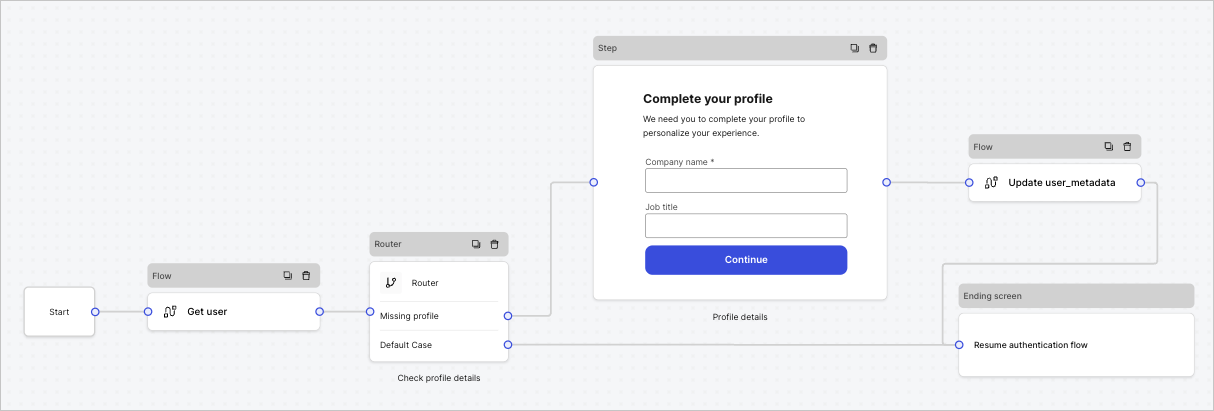Select the Default Case router row

(438, 345)
